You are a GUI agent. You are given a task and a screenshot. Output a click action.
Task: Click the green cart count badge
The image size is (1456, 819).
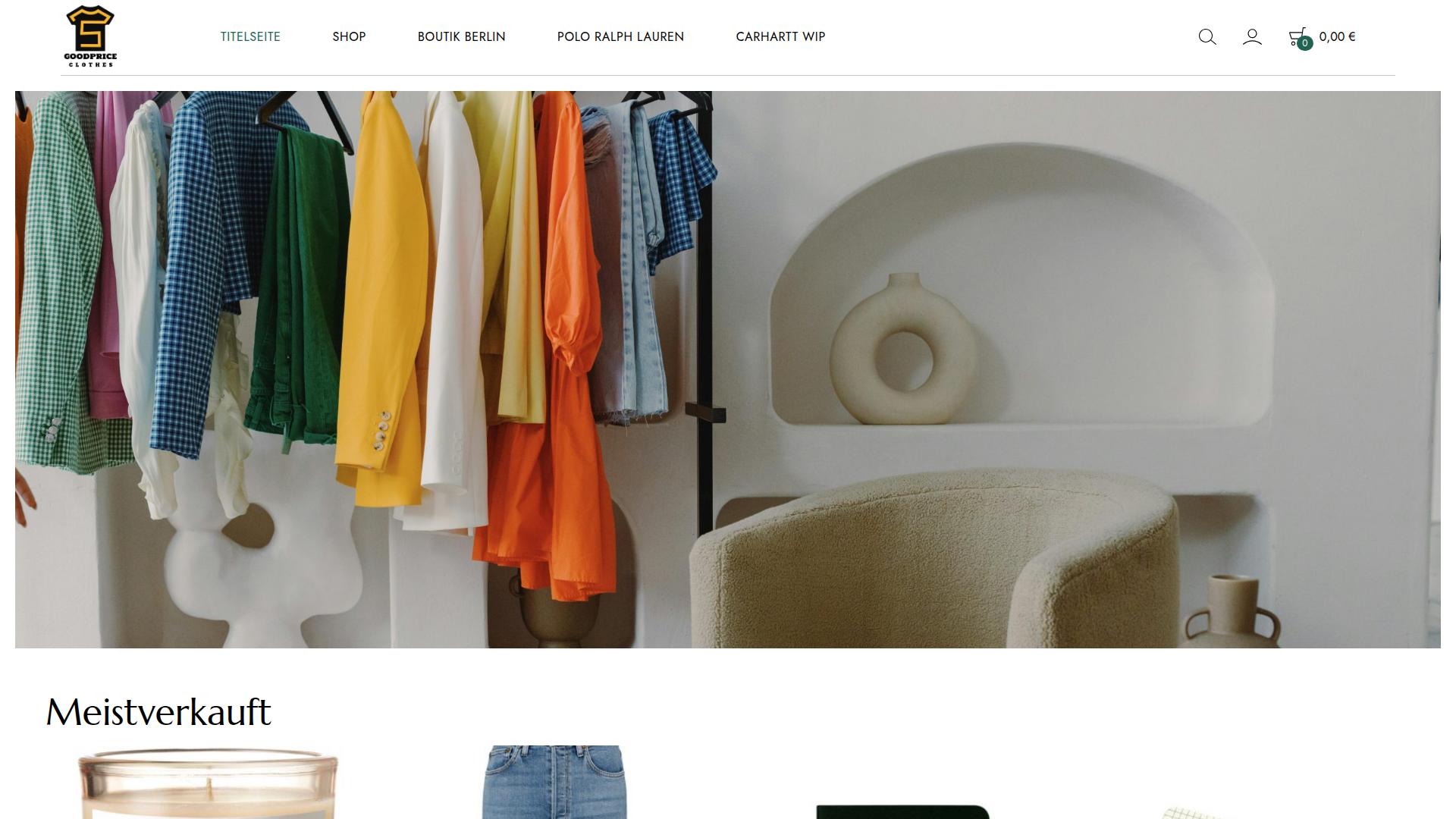[1304, 44]
